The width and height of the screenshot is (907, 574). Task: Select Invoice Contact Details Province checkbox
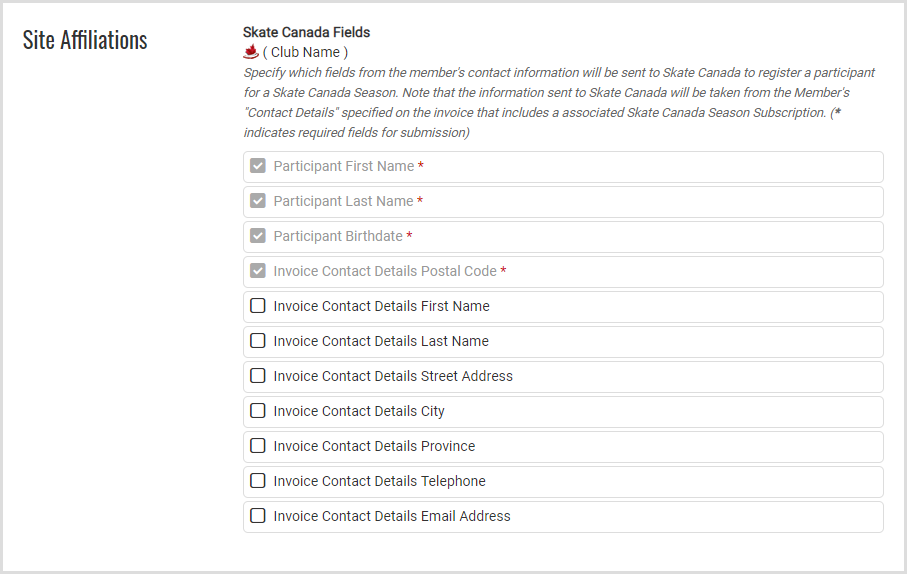coord(258,446)
